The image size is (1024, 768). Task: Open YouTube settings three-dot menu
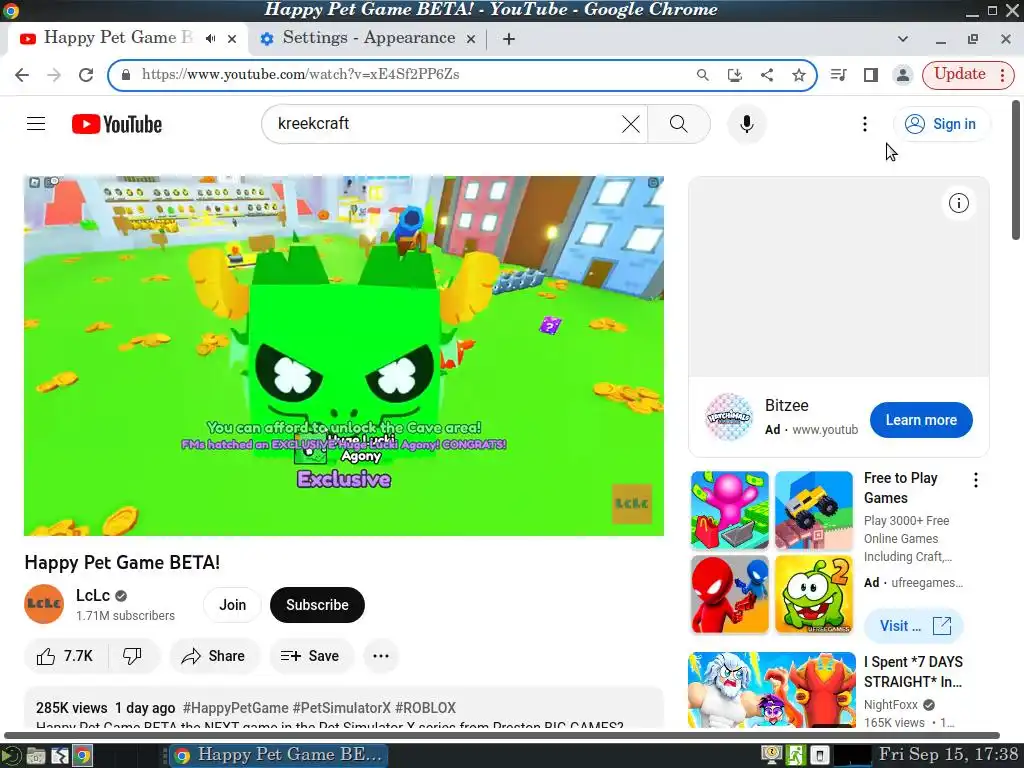click(865, 123)
